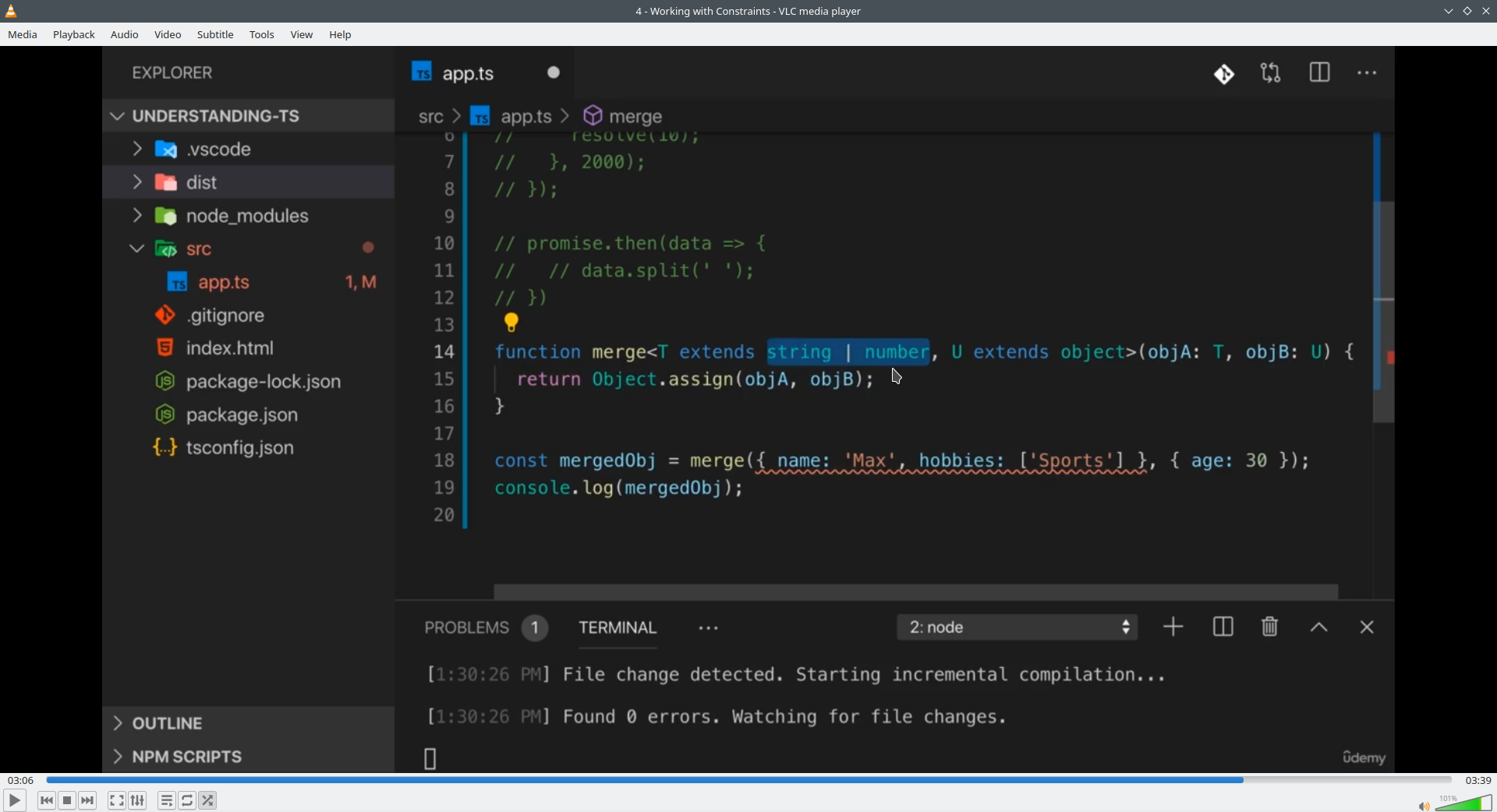Toggle total time 03:39 to remaining
The height and width of the screenshot is (812, 1497).
(x=1478, y=780)
